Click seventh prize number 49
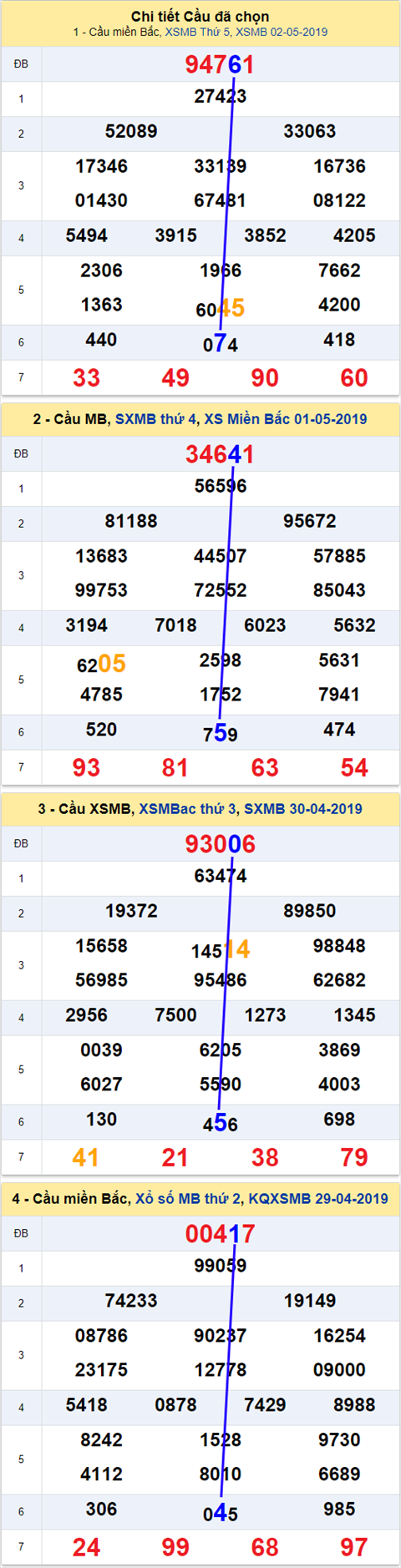Image resolution: width=401 pixels, height=1568 pixels. [x=175, y=378]
